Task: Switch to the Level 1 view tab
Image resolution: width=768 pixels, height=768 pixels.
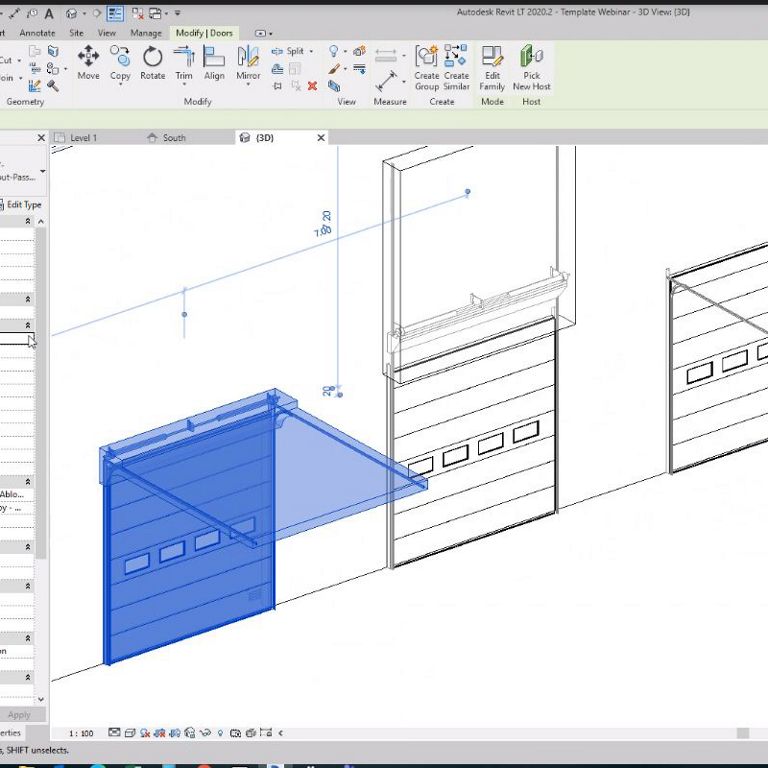Action: pos(84,138)
